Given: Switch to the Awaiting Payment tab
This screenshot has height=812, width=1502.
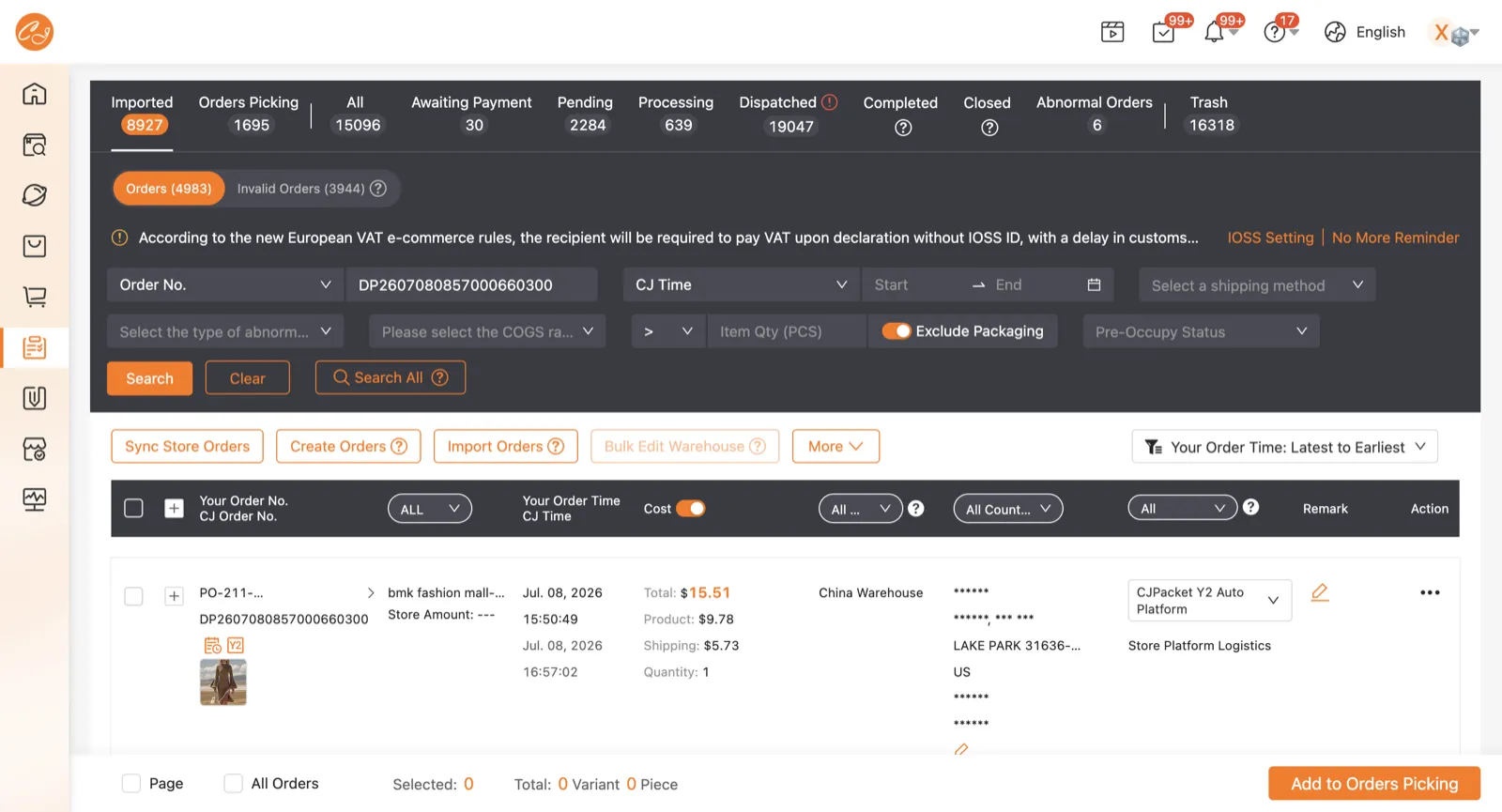Looking at the screenshot, I should (x=471, y=114).
